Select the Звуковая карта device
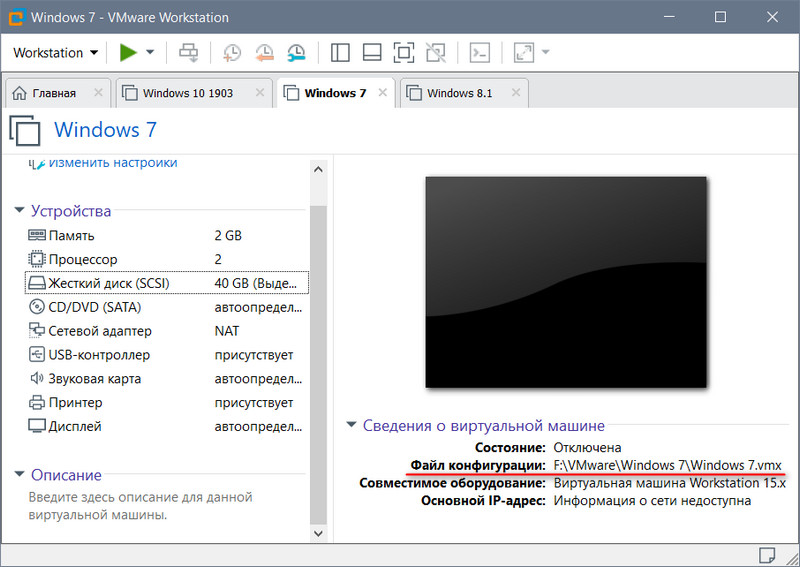800x567 pixels. 167,379
